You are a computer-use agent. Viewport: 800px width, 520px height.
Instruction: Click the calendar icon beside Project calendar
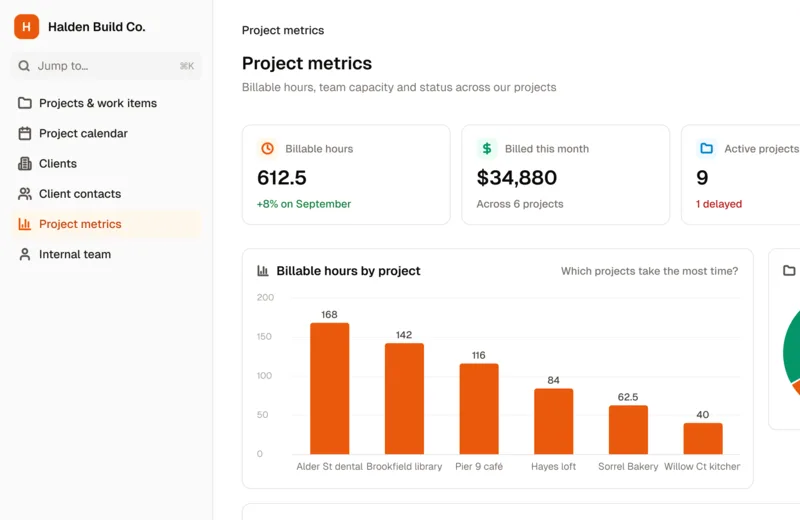tap(24, 133)
